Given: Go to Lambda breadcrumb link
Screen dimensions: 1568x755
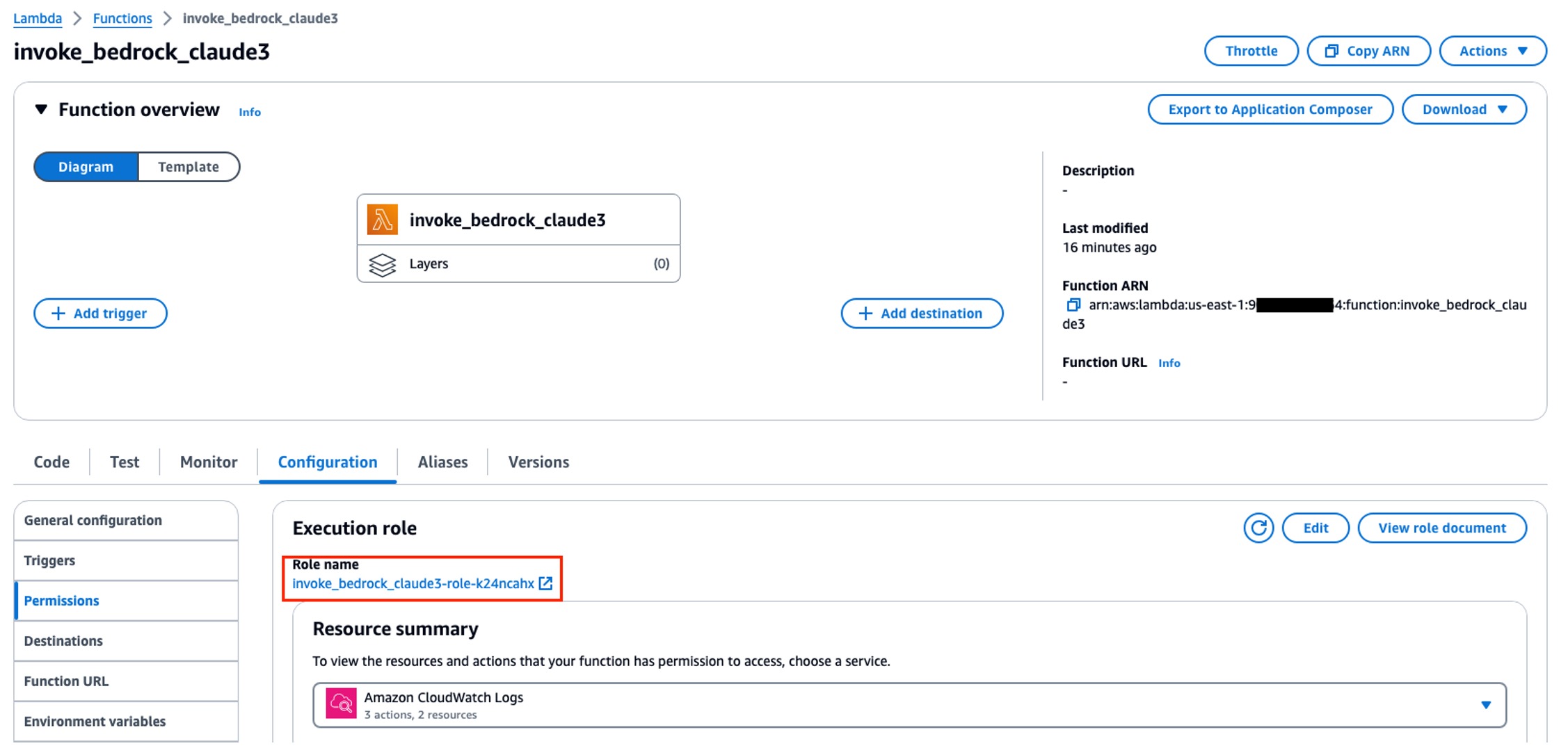Looking at the screenshot, I should [x=38, y=18].
